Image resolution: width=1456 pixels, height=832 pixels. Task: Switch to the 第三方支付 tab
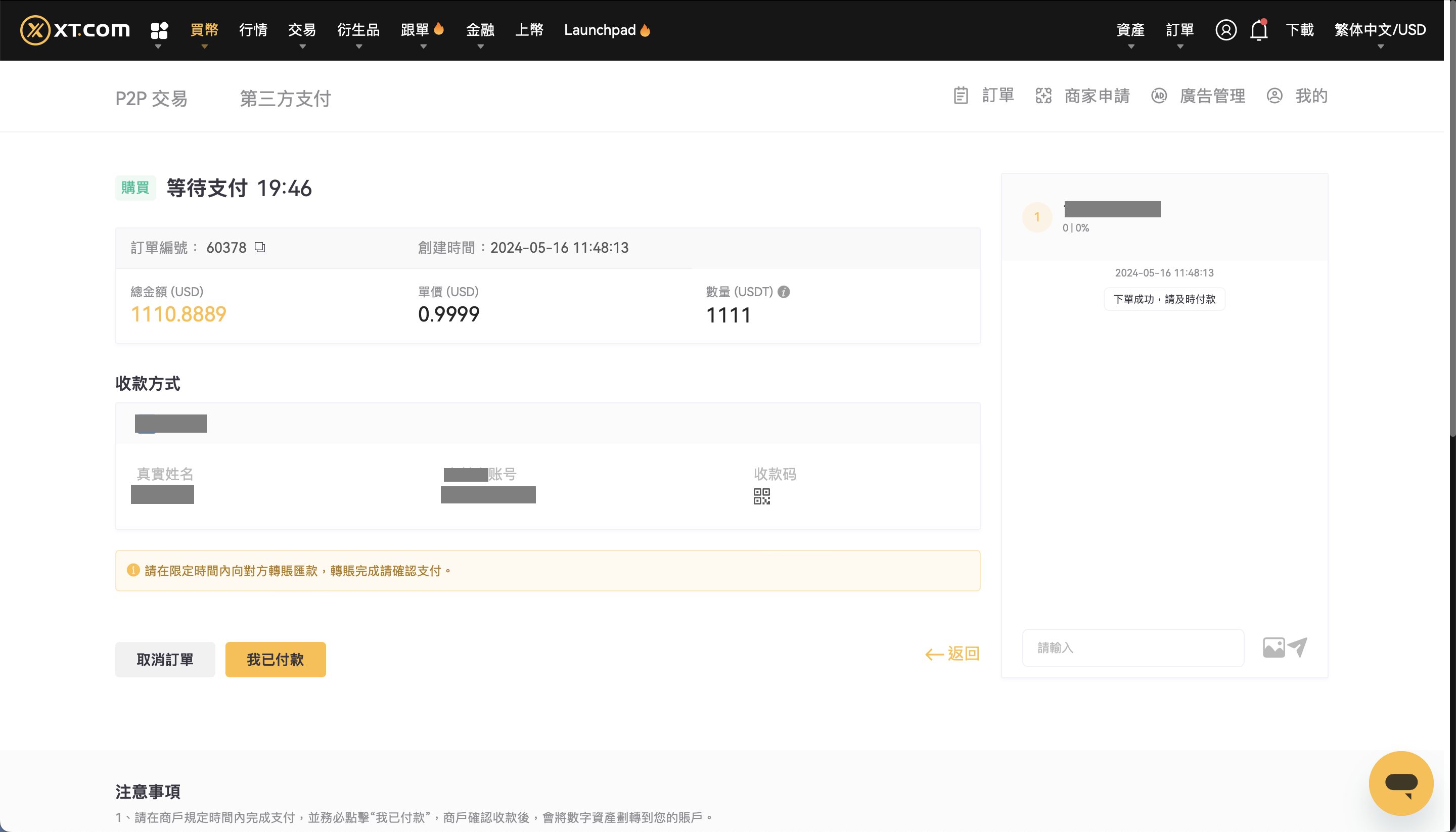click(x=285, y=98)
